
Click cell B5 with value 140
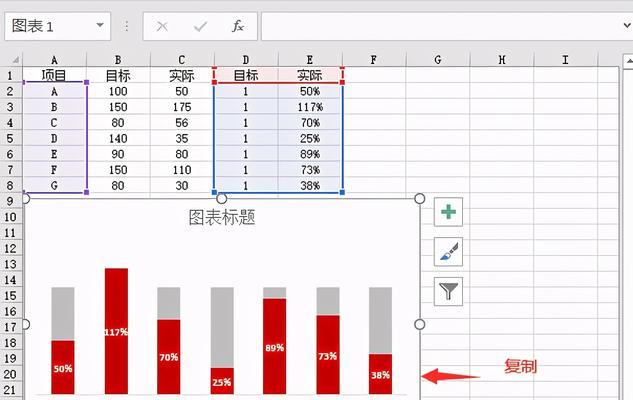[118, 138]
